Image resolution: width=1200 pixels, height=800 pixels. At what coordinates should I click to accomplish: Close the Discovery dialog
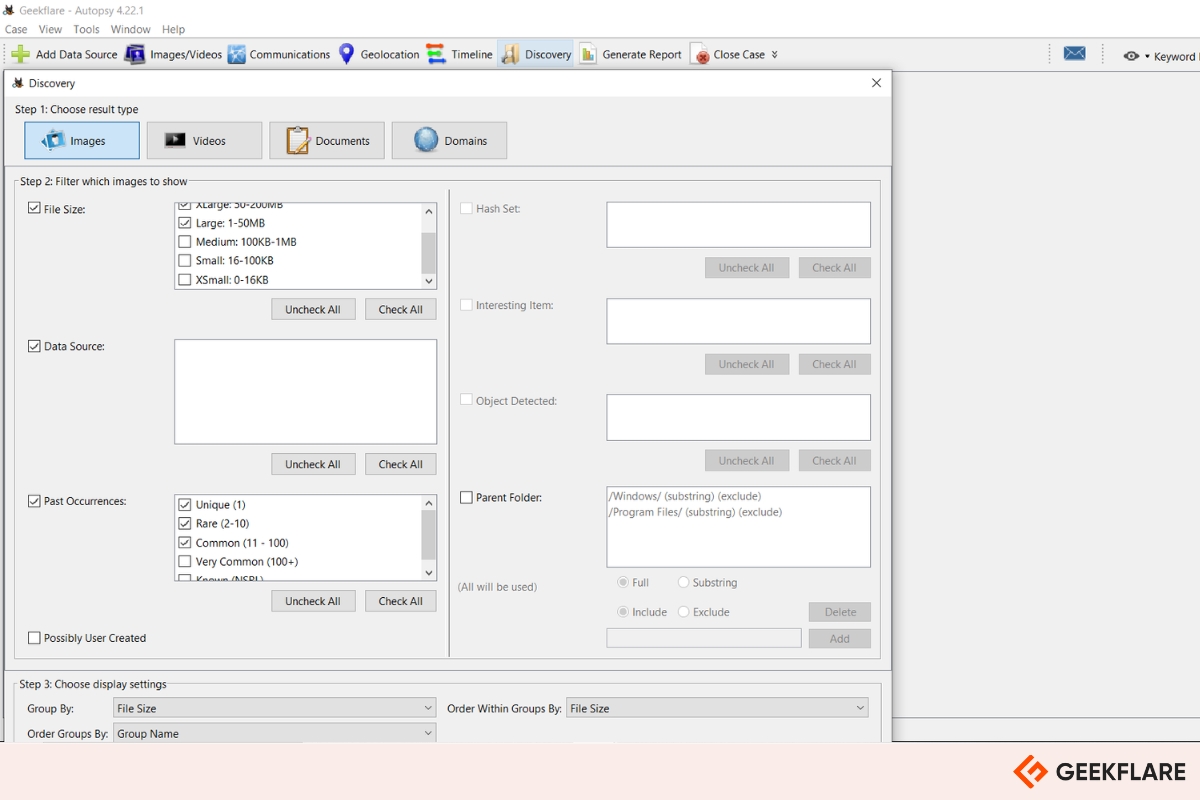pos(877,83)
